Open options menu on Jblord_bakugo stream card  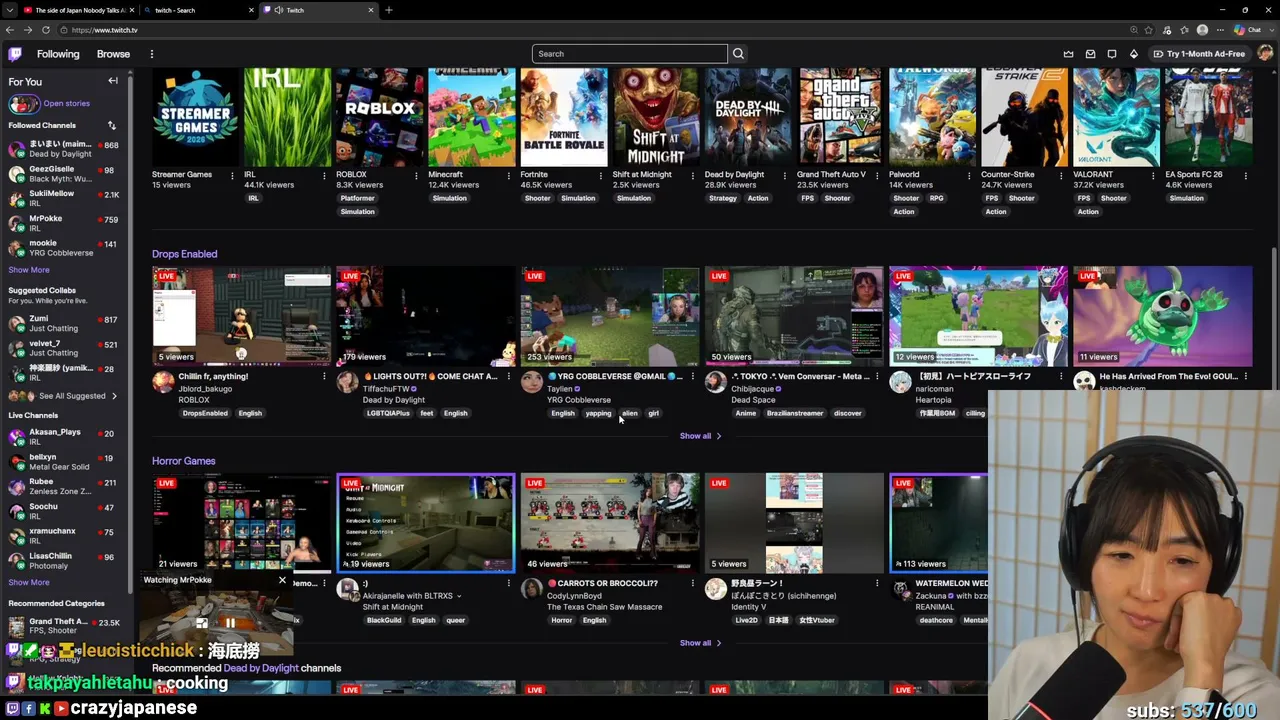(x=324, y=377)
